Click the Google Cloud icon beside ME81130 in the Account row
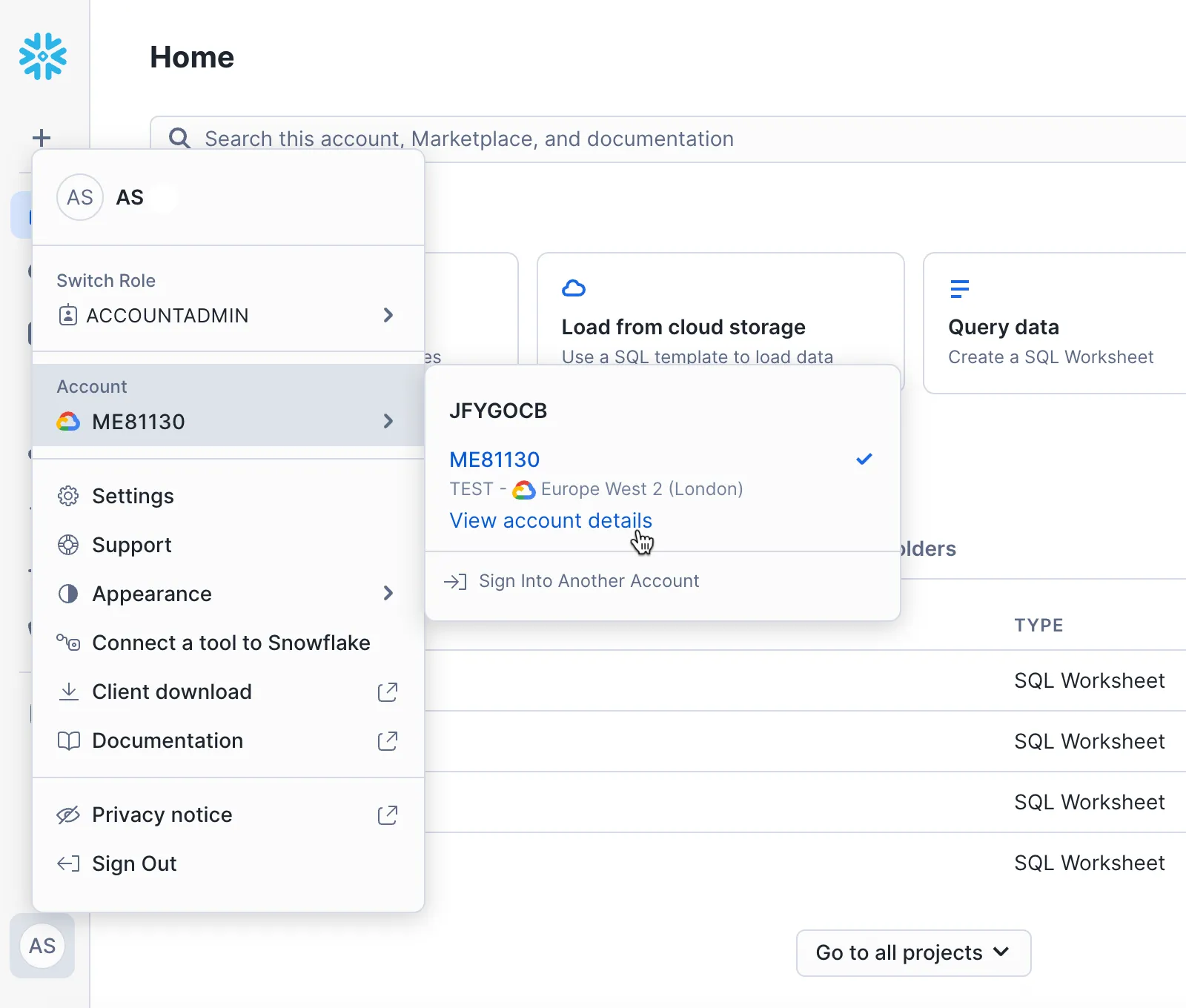The height and width of the screenshot is (1008, 1186). (x=68, y=422)
